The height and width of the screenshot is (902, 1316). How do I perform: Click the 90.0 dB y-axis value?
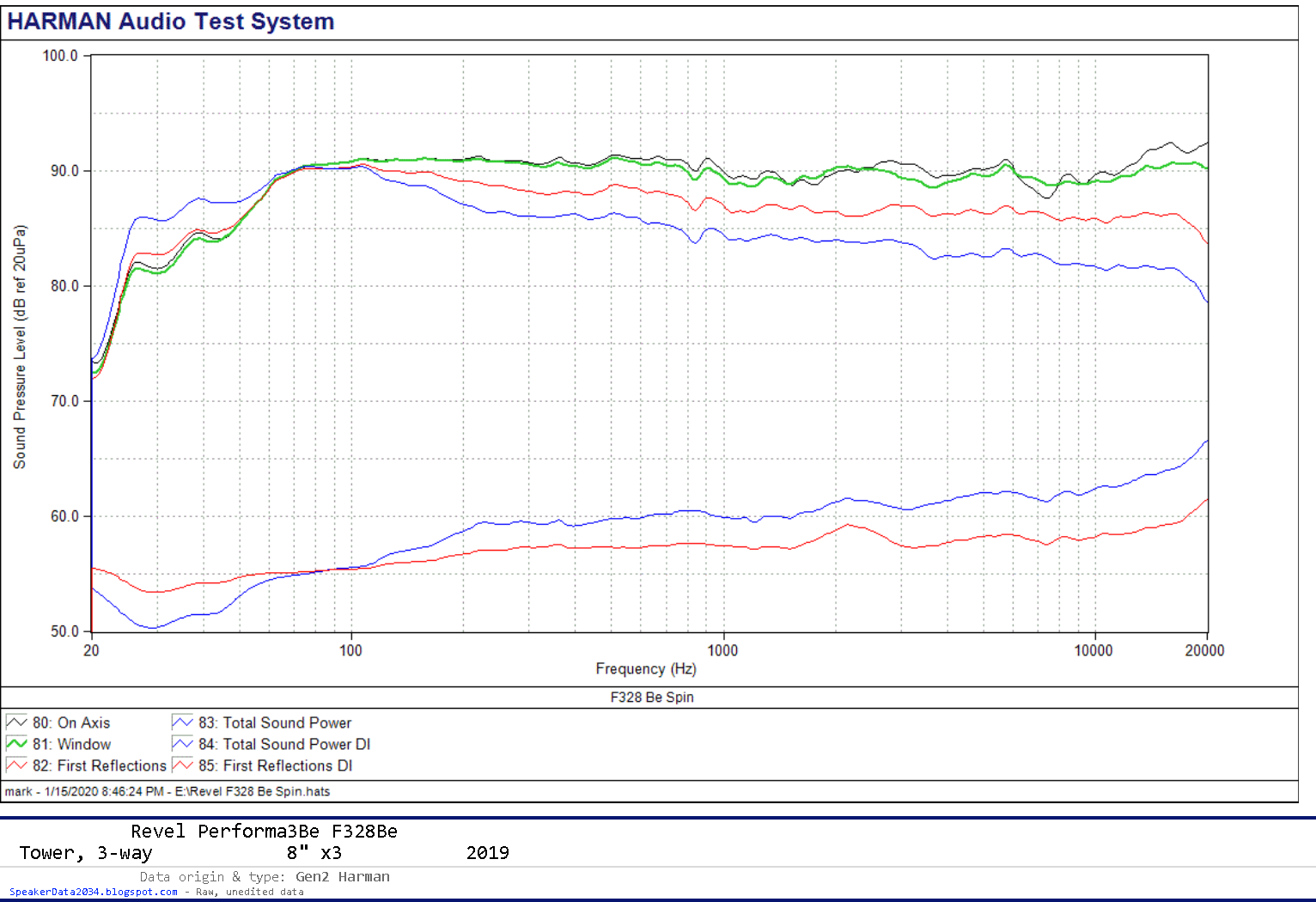click(x=64, y=171)
